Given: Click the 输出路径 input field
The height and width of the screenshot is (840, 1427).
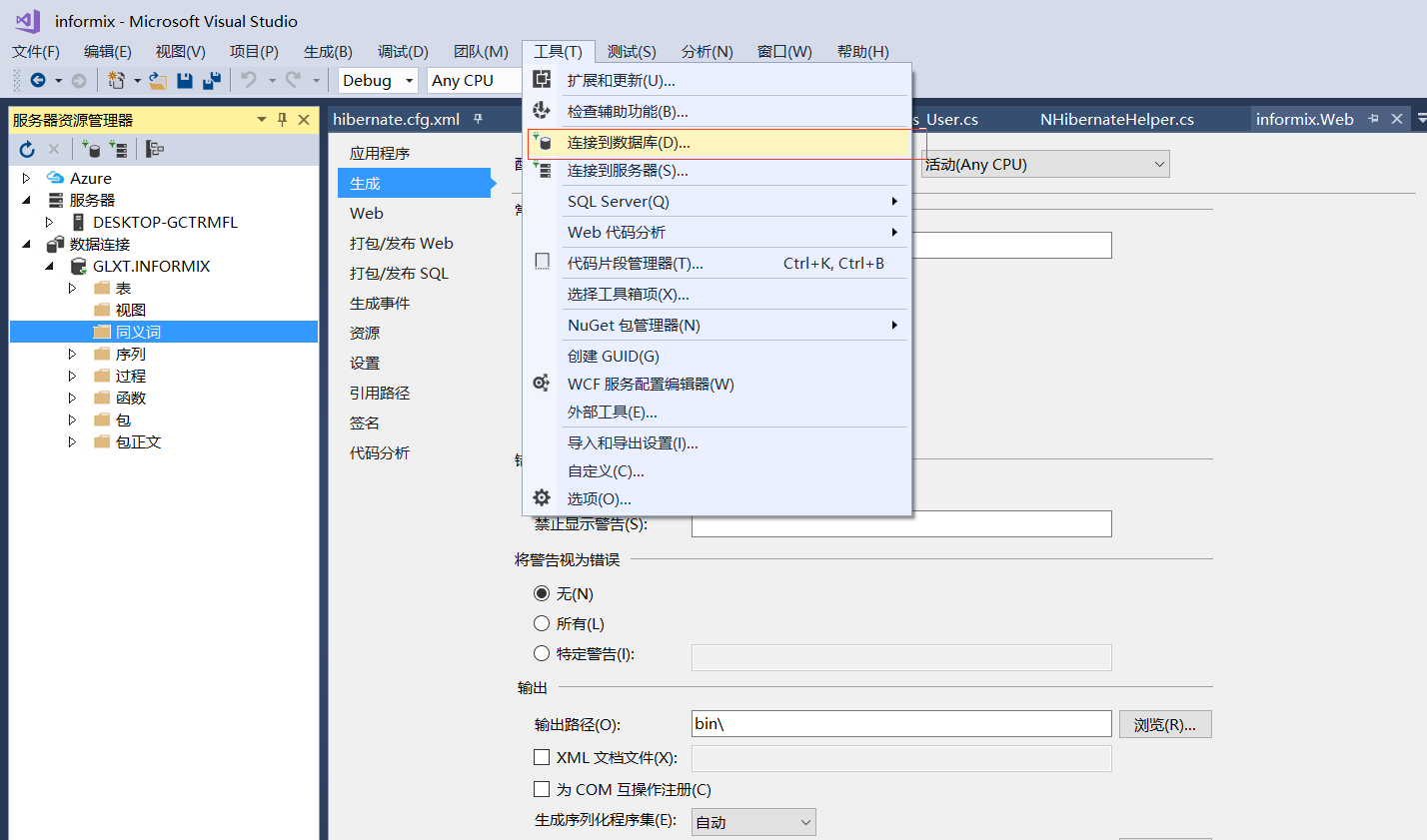Looking at the screenshot, I should pyautogui.click(x=901, y=724).
